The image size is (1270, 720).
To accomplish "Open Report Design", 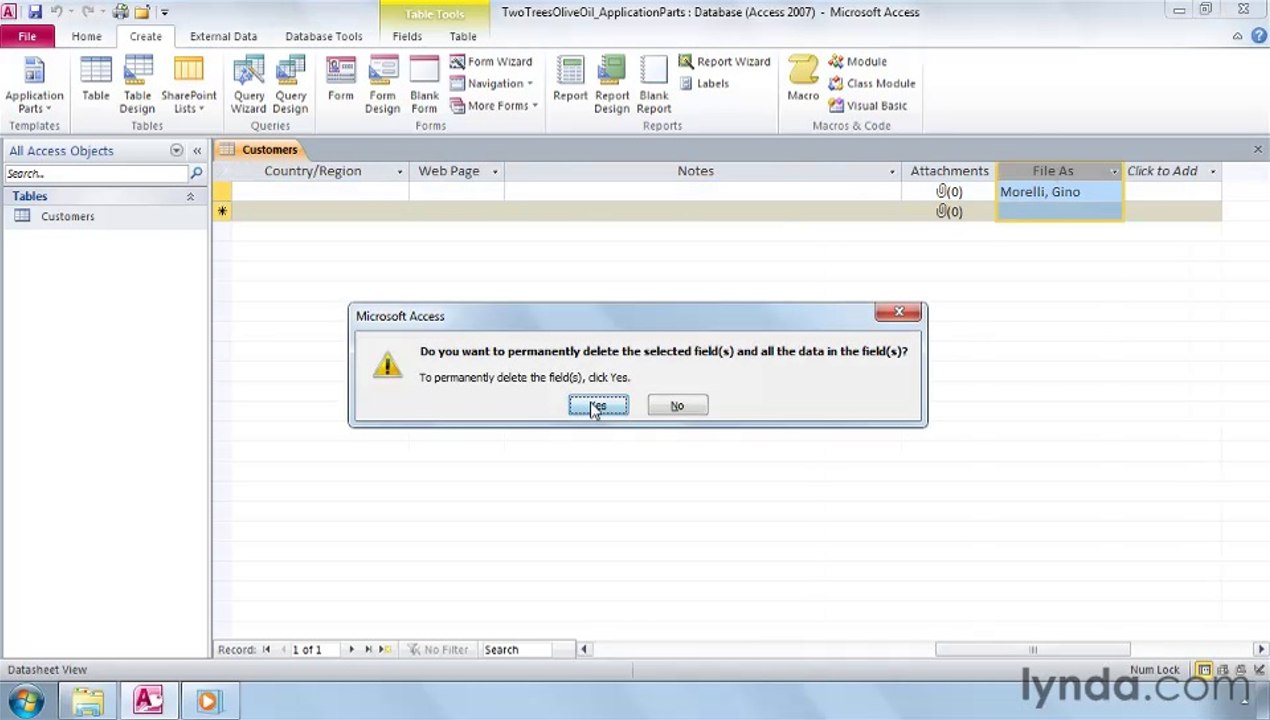I will pos(612,86).
